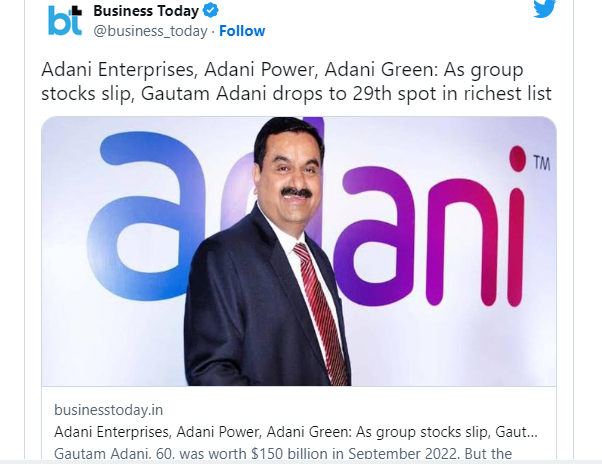Click the red striped tie in photo
Screen dimensions: 602x464
click(x=321, y=313)
